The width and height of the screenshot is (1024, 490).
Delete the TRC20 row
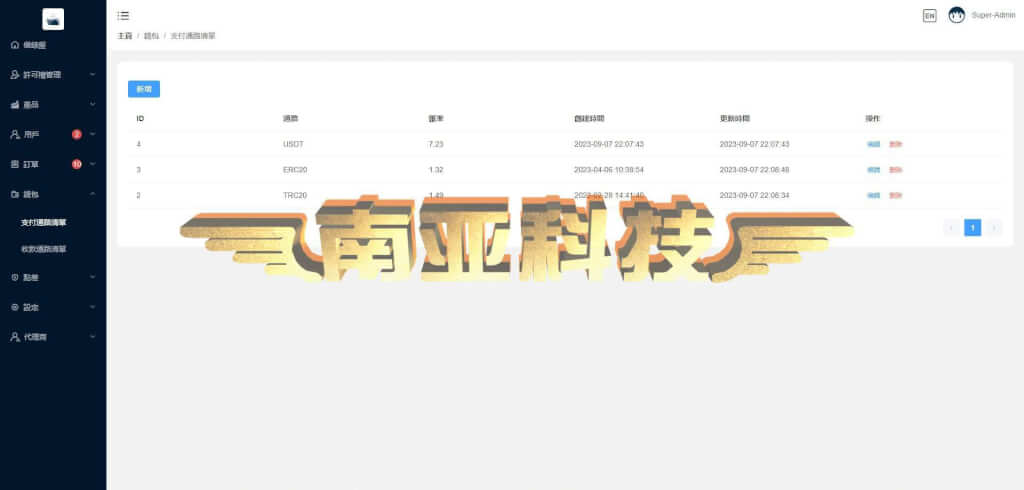pyautogui.click(x=895, y=195)
